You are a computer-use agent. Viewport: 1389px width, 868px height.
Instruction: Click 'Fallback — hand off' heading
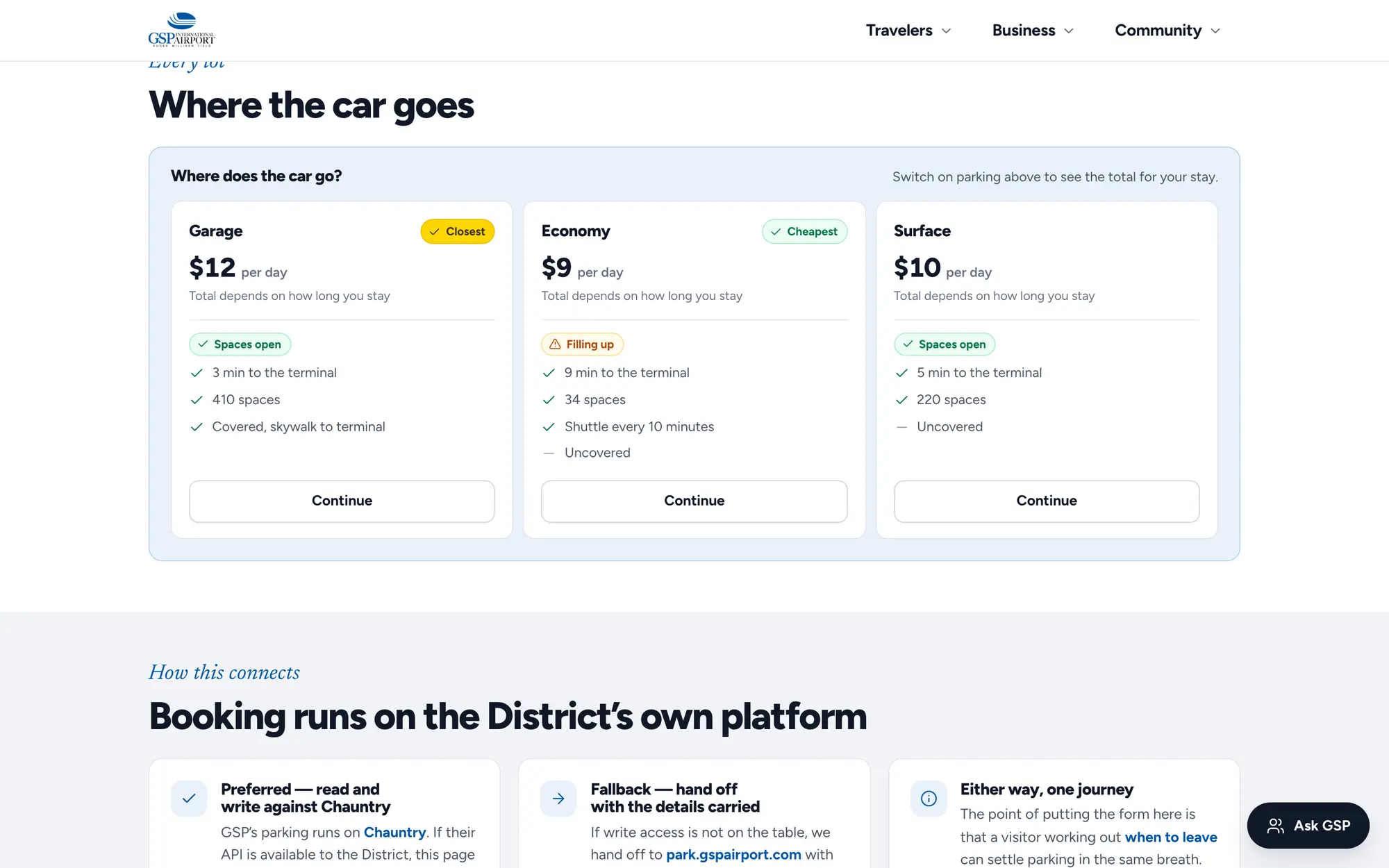pos(675,798)
